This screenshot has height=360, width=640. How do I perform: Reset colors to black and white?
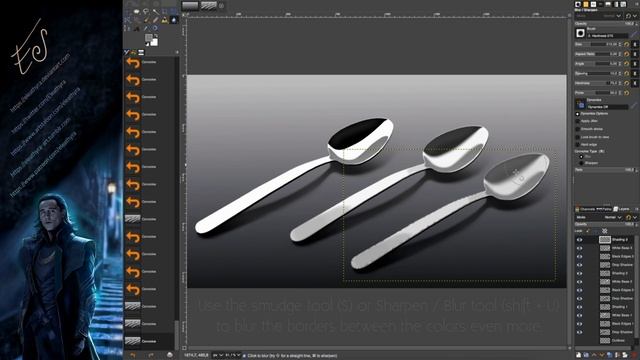pyautogui.click(x=147, y=44)
